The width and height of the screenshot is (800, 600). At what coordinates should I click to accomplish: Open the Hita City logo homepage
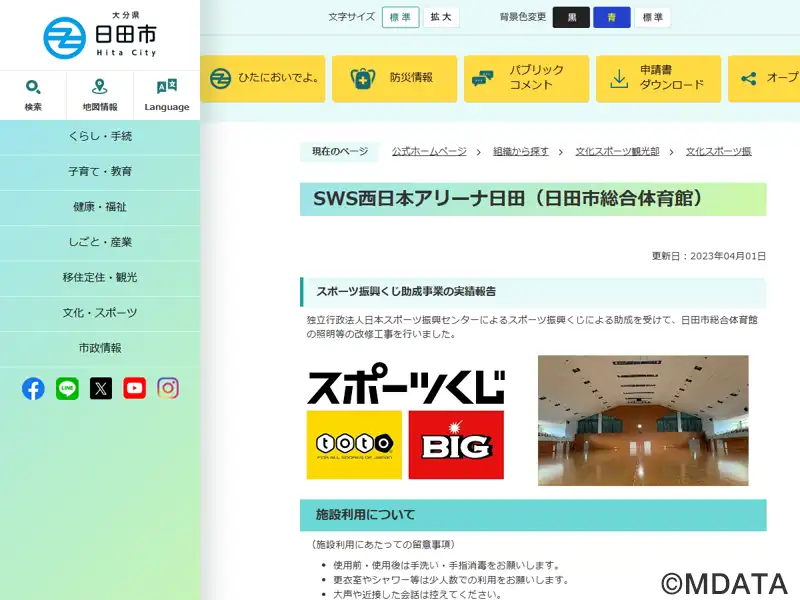click(x=100, y=35)
